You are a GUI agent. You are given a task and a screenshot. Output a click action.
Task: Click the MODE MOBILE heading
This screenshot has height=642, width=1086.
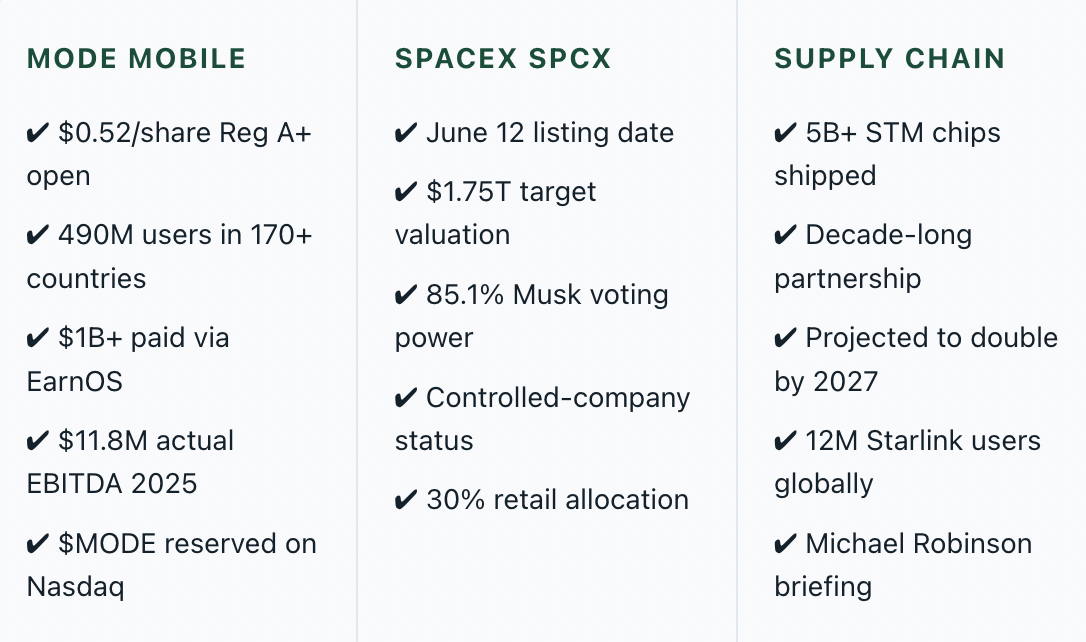pyautogui.click(x=136, y=59)
